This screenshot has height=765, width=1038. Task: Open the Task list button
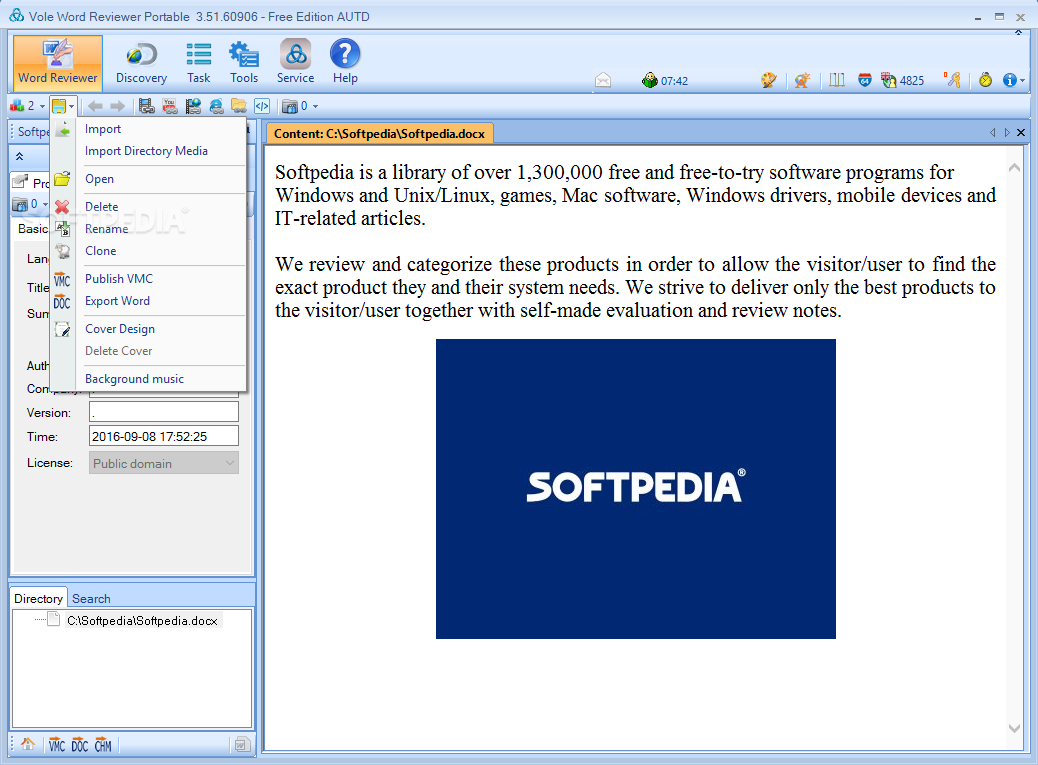tap(198, 62)
